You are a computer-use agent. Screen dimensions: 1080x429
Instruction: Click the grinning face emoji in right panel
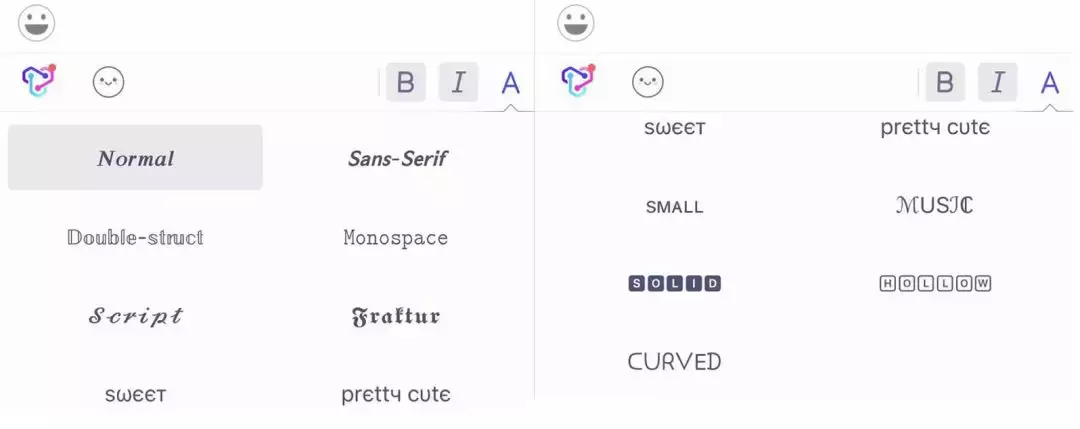(576, 23)
